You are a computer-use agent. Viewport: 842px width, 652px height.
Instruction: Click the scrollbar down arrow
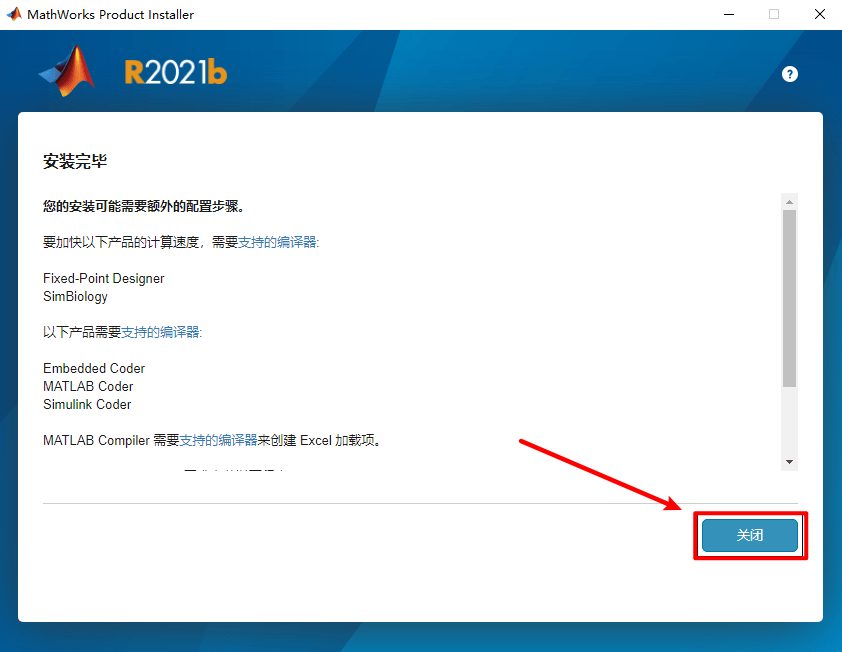click(789, 462)
